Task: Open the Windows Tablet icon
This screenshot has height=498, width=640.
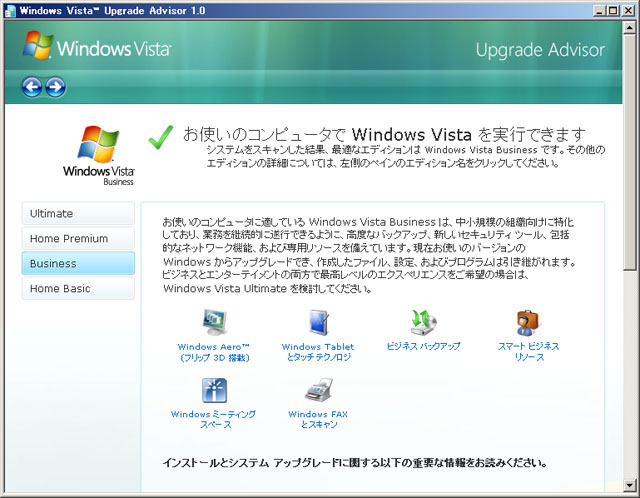Action: 319,322
